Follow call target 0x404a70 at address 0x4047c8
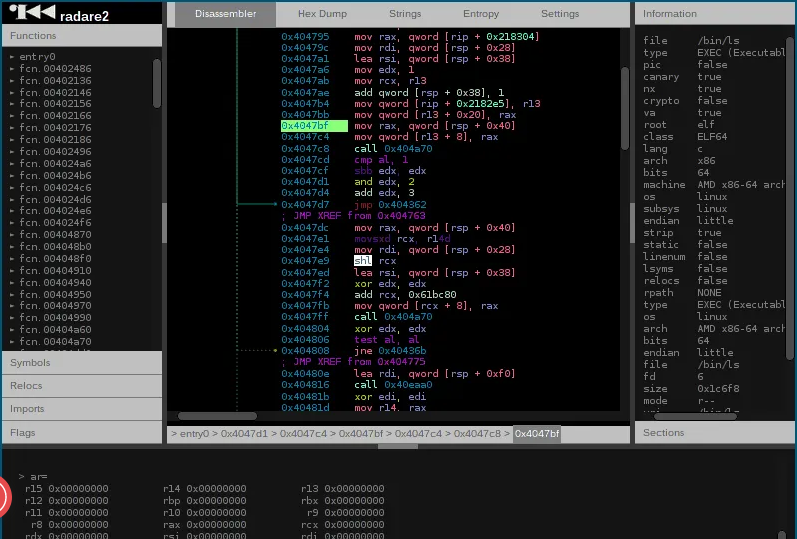The height and width of the screenshot is (539, 797). click(408, 149)
